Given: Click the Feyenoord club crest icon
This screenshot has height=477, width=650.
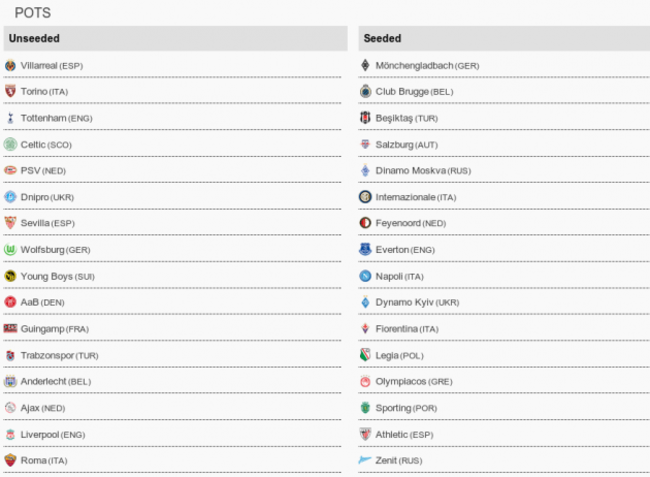Looking at the screenshot, I should tap(366, 223).
